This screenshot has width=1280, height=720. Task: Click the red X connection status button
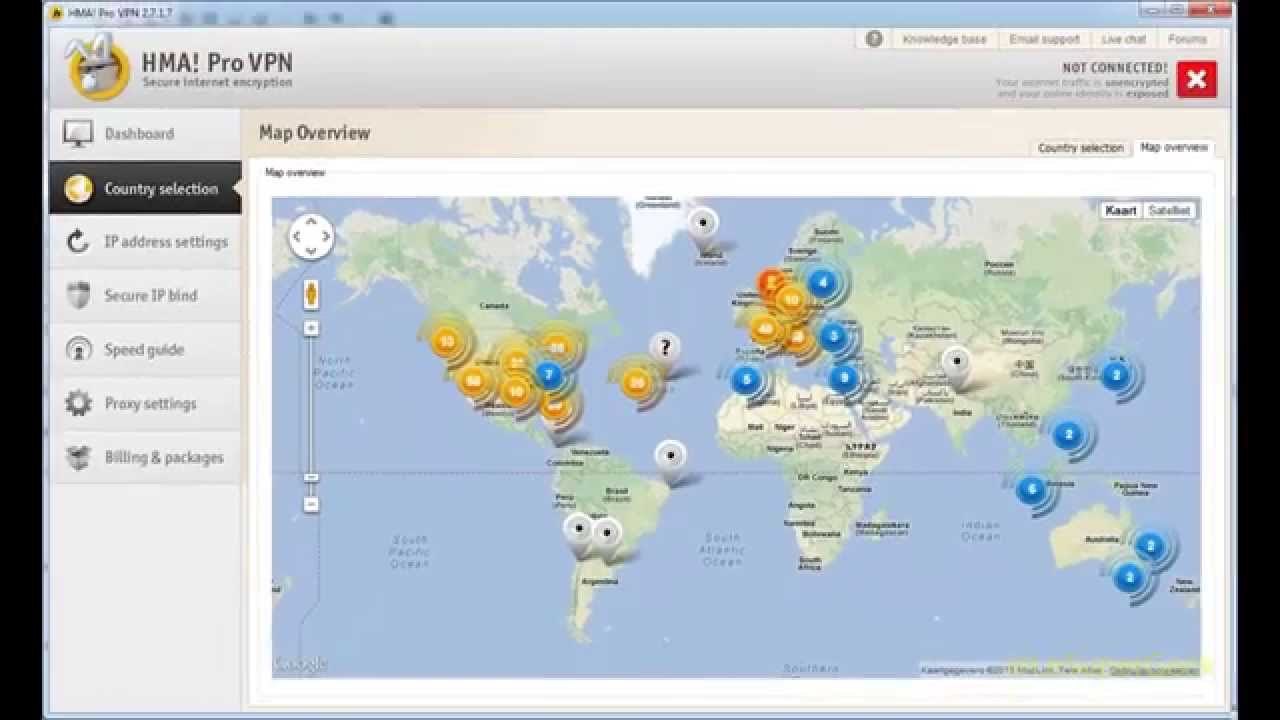[x=1196, y=79]
